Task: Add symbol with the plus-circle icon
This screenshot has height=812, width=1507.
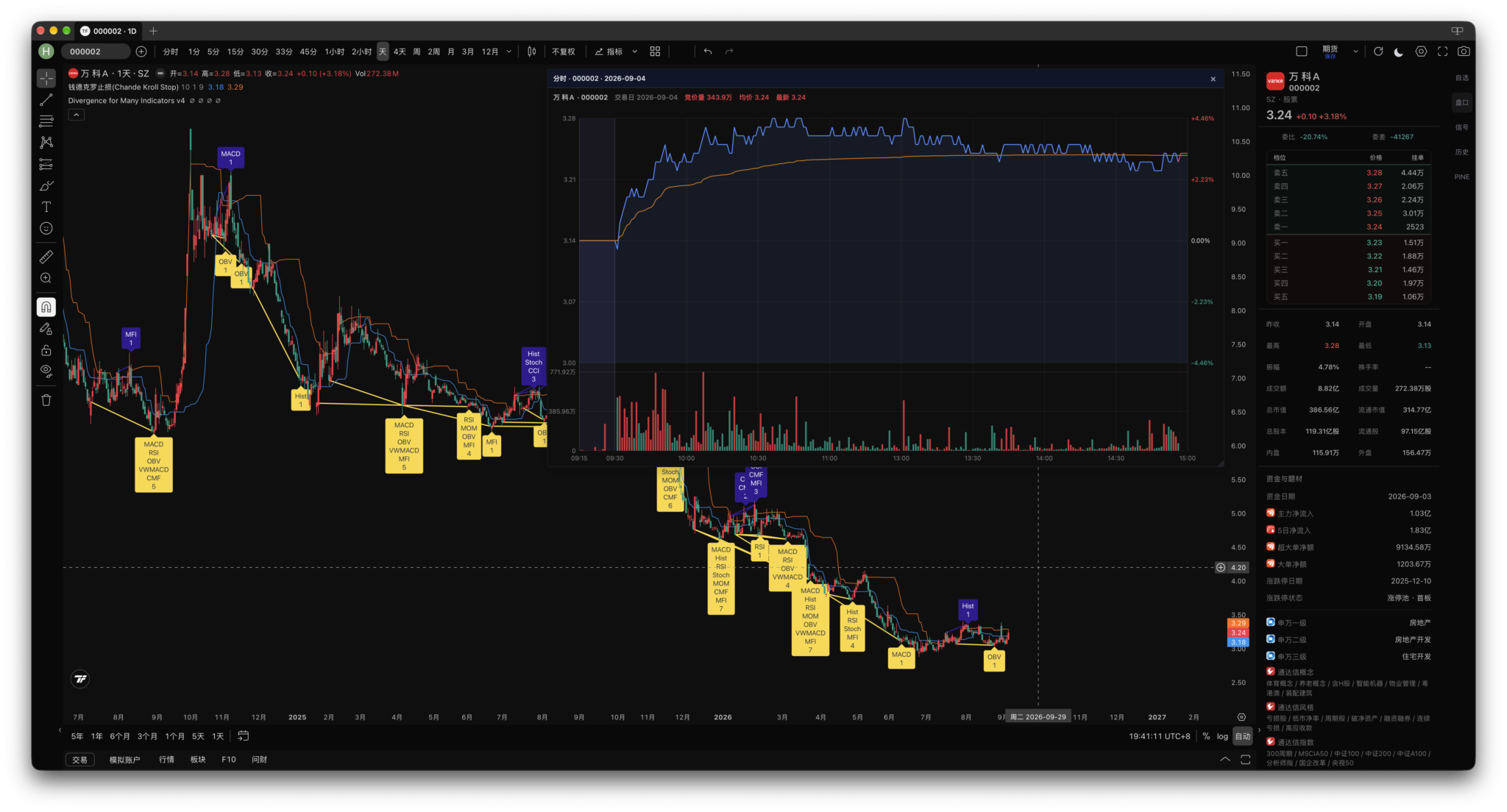Action: point(141,51)
